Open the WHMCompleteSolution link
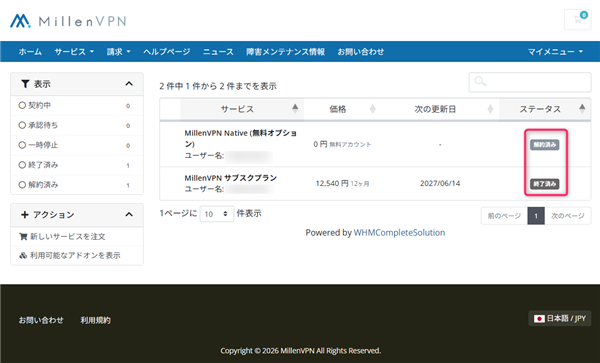Screen dimensions: 600x363 [399, 233]
